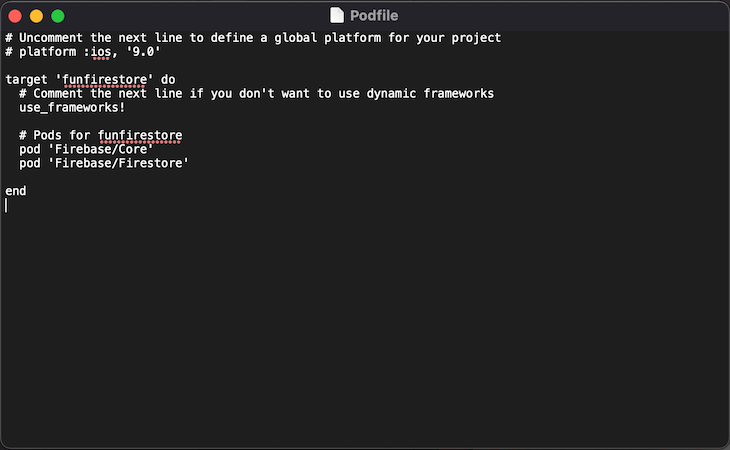Viewport: 730px width, 450px height.
Task: Minimize the window using yellow button
Action: tap(36, 16)
